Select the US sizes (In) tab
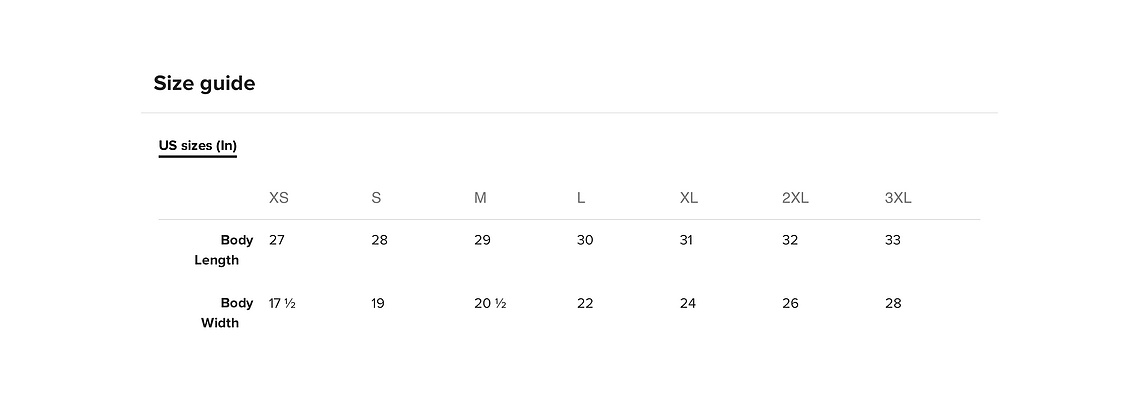Viewport: 1139px width, 419px height. click(198, 145)
